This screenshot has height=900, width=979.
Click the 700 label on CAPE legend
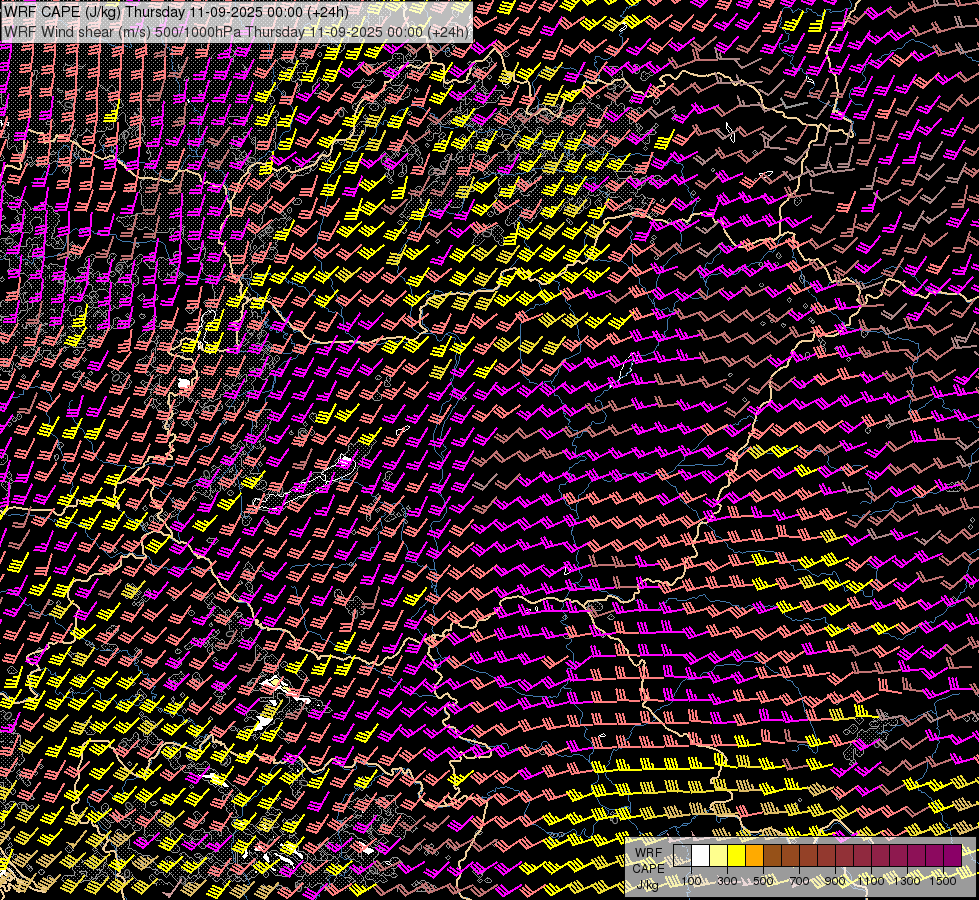(799, 881)
